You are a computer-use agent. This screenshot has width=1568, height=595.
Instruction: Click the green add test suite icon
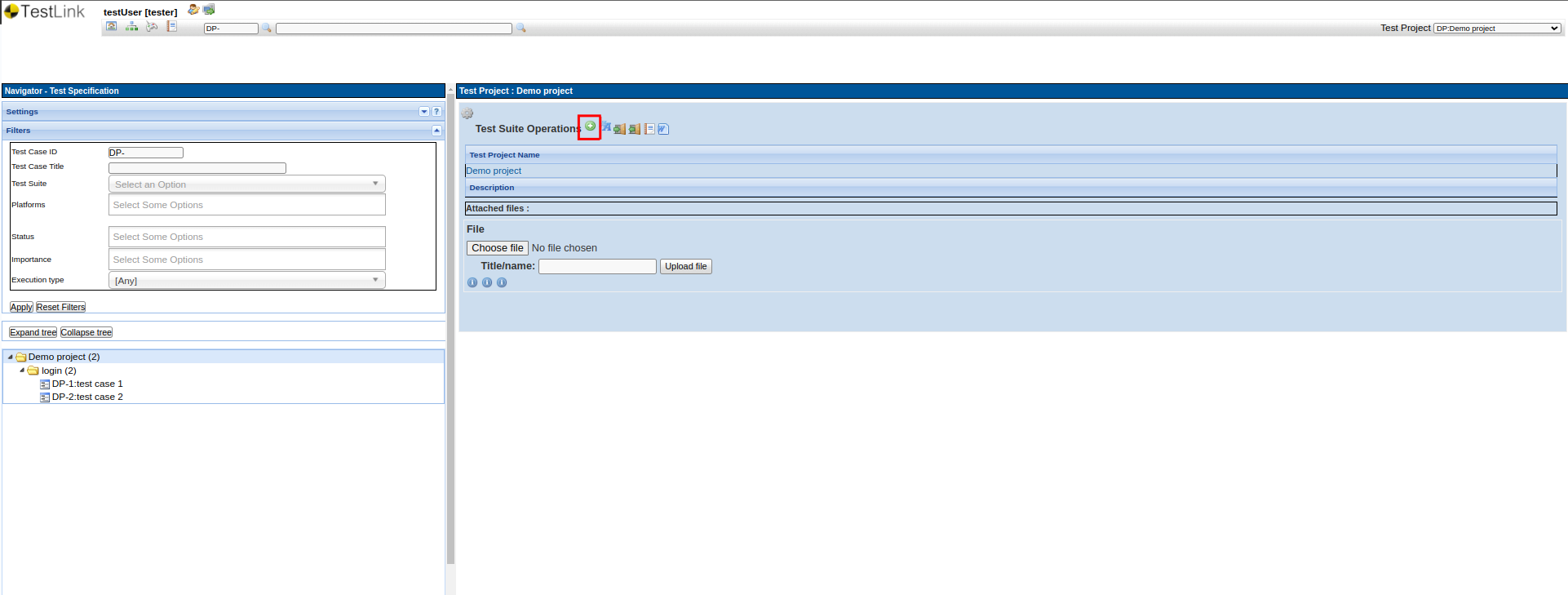(x=590, y=127)
